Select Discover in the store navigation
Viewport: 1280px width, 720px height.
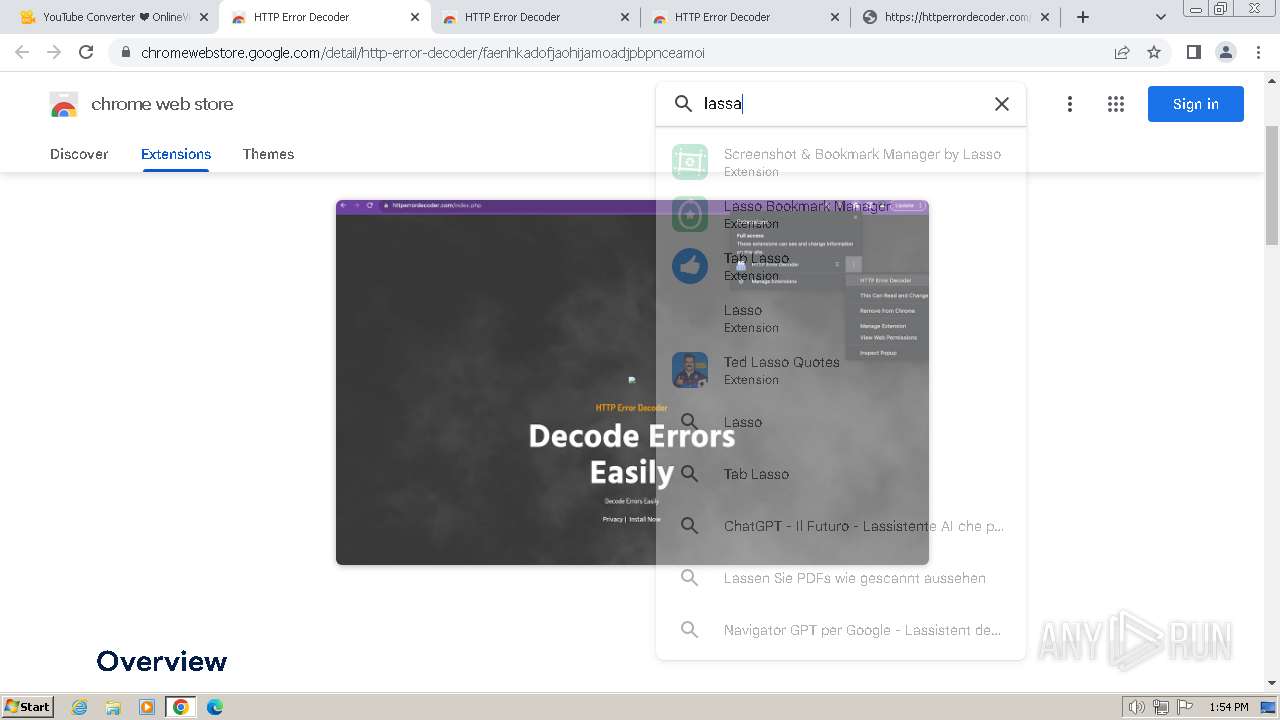[x=79, y=154]
